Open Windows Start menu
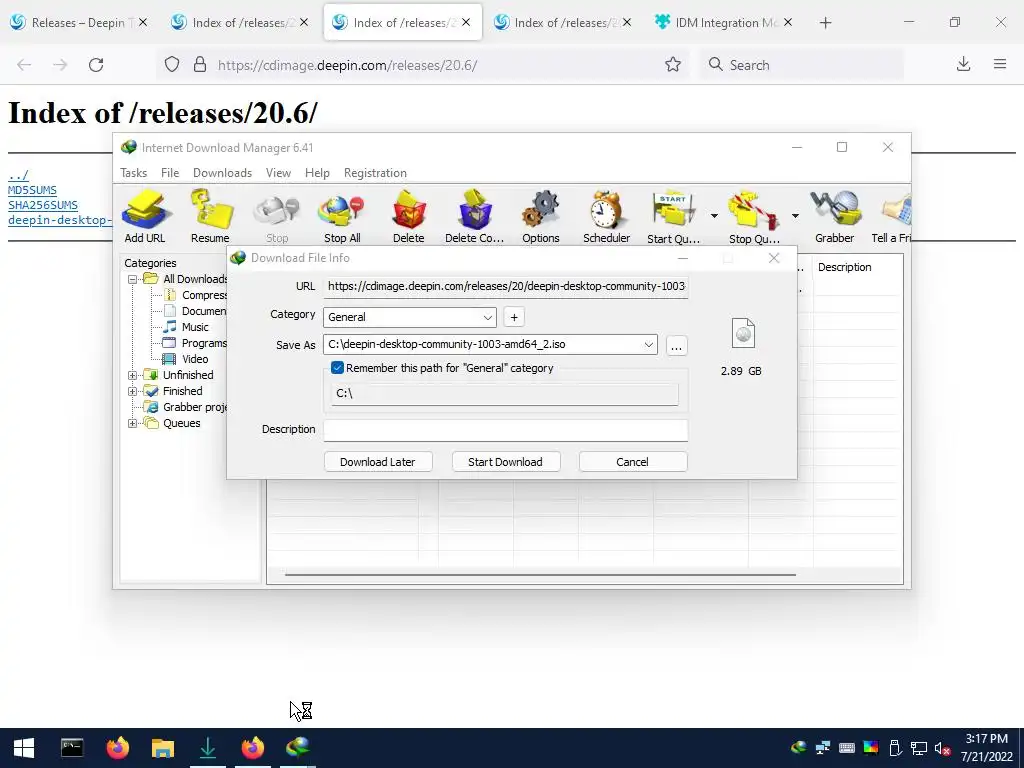The height and width of the screenshot is (768, 1024). click(24, 748)
